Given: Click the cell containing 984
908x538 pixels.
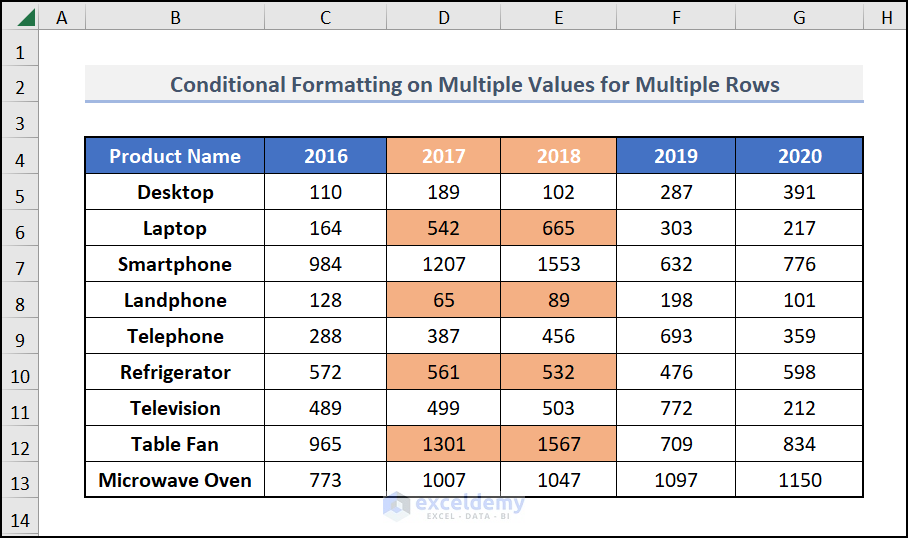Looking at the screenshot, I should click(x=325, y=264).
